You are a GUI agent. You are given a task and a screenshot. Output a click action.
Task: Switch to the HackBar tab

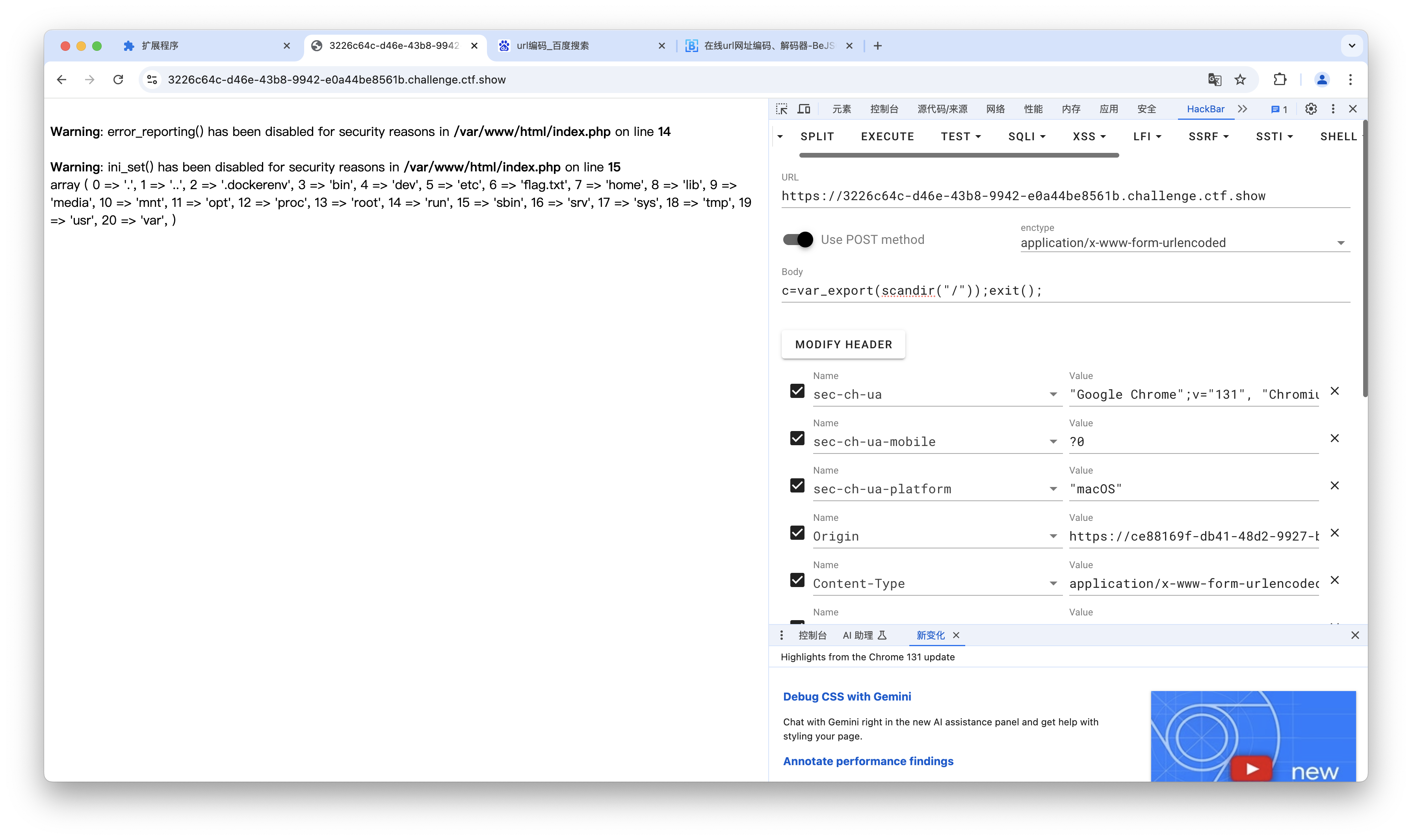1206,109
